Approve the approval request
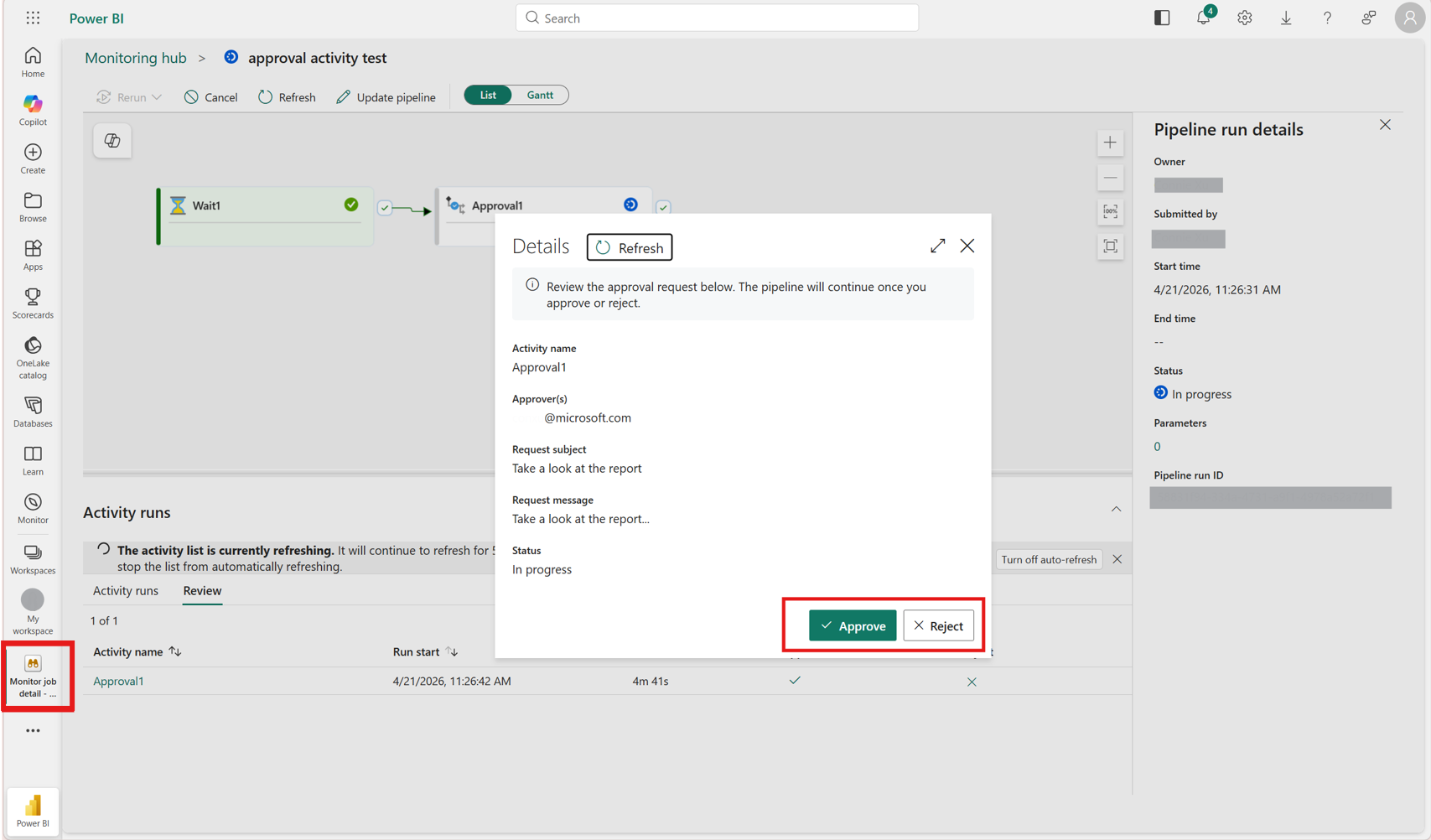This screenshot has width=1431, height=840. click(x=853, y=625)
